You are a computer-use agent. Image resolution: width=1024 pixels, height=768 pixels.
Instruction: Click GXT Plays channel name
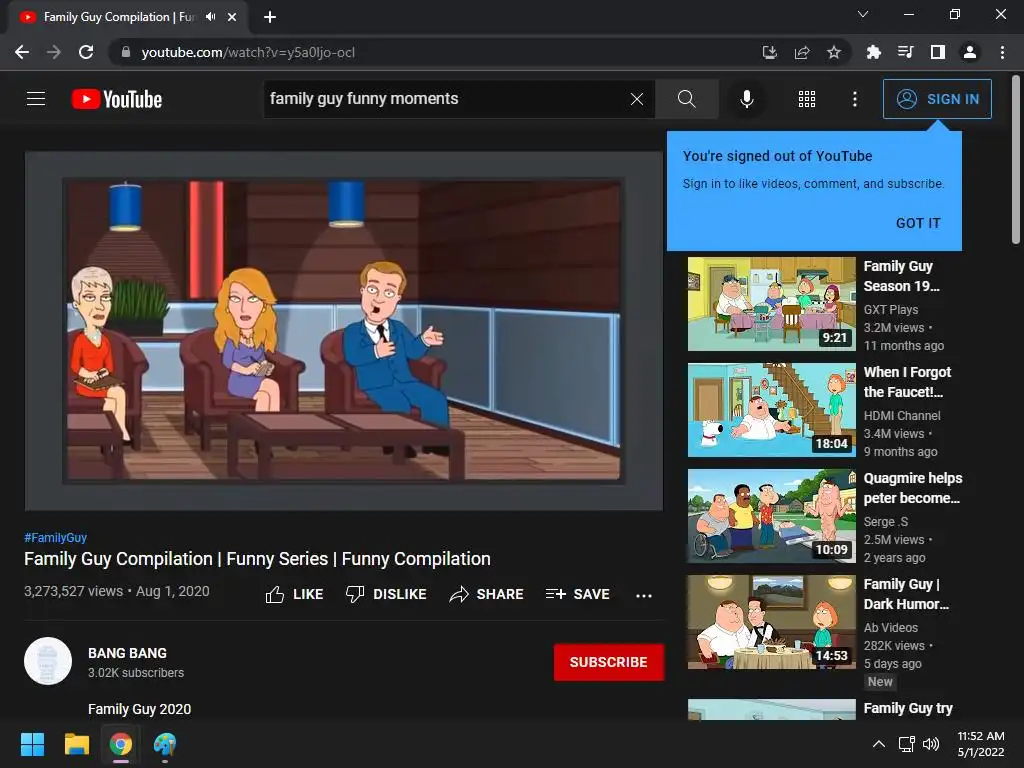891,310
